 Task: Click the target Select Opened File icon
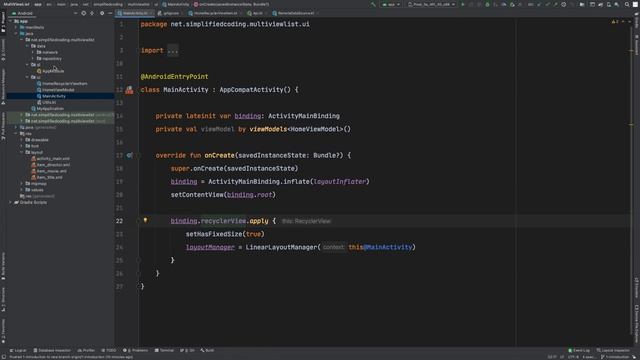point(83,13)
